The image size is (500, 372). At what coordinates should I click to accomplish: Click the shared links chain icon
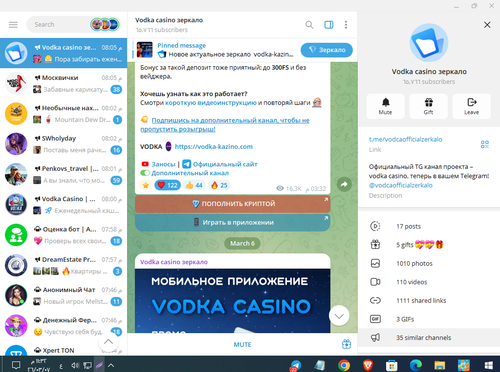coord(375,301)
